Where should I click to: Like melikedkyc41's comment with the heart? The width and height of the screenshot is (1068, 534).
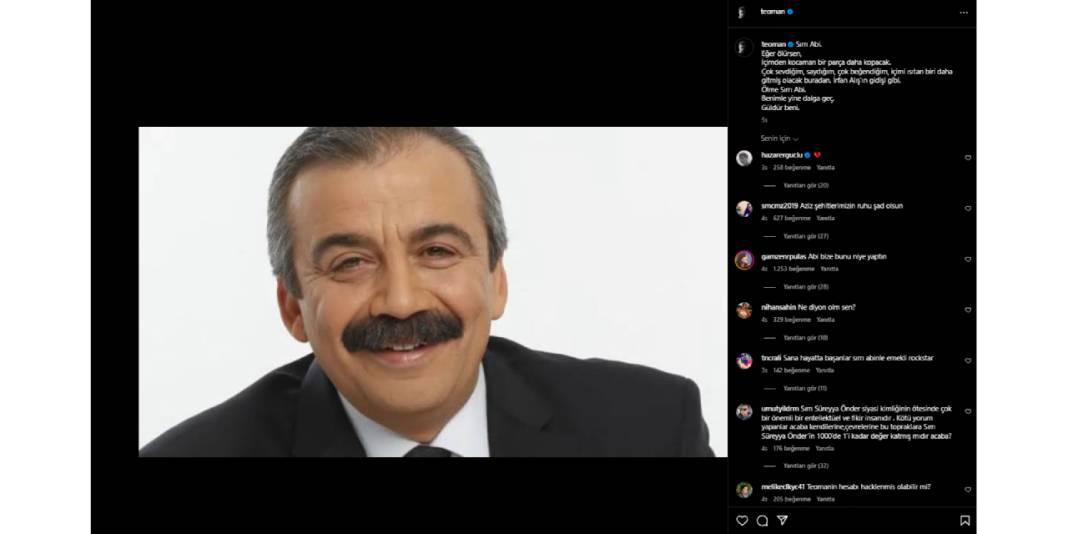967,489
